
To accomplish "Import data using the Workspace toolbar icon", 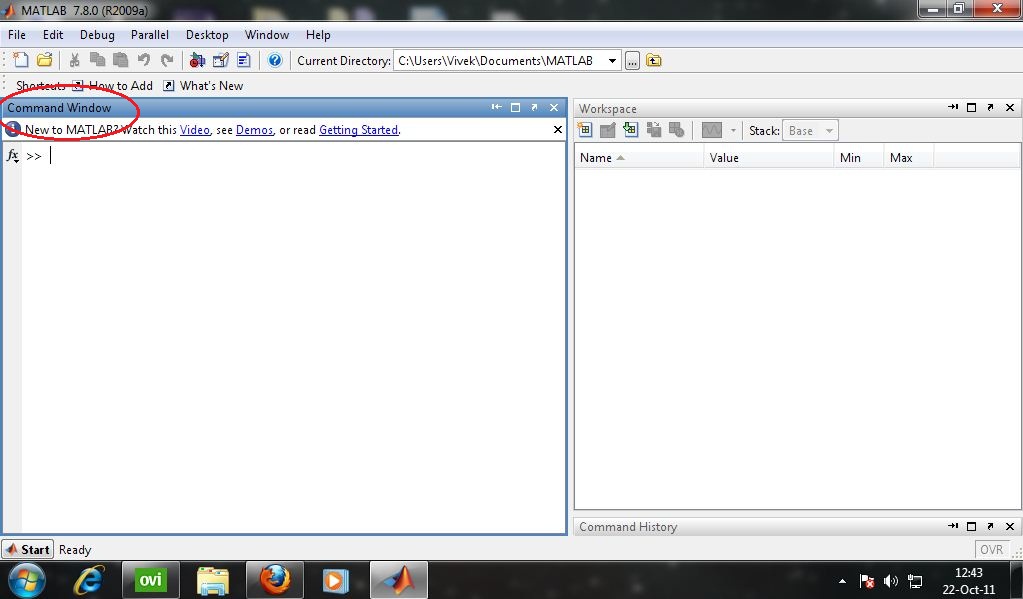I will [630, 129].
